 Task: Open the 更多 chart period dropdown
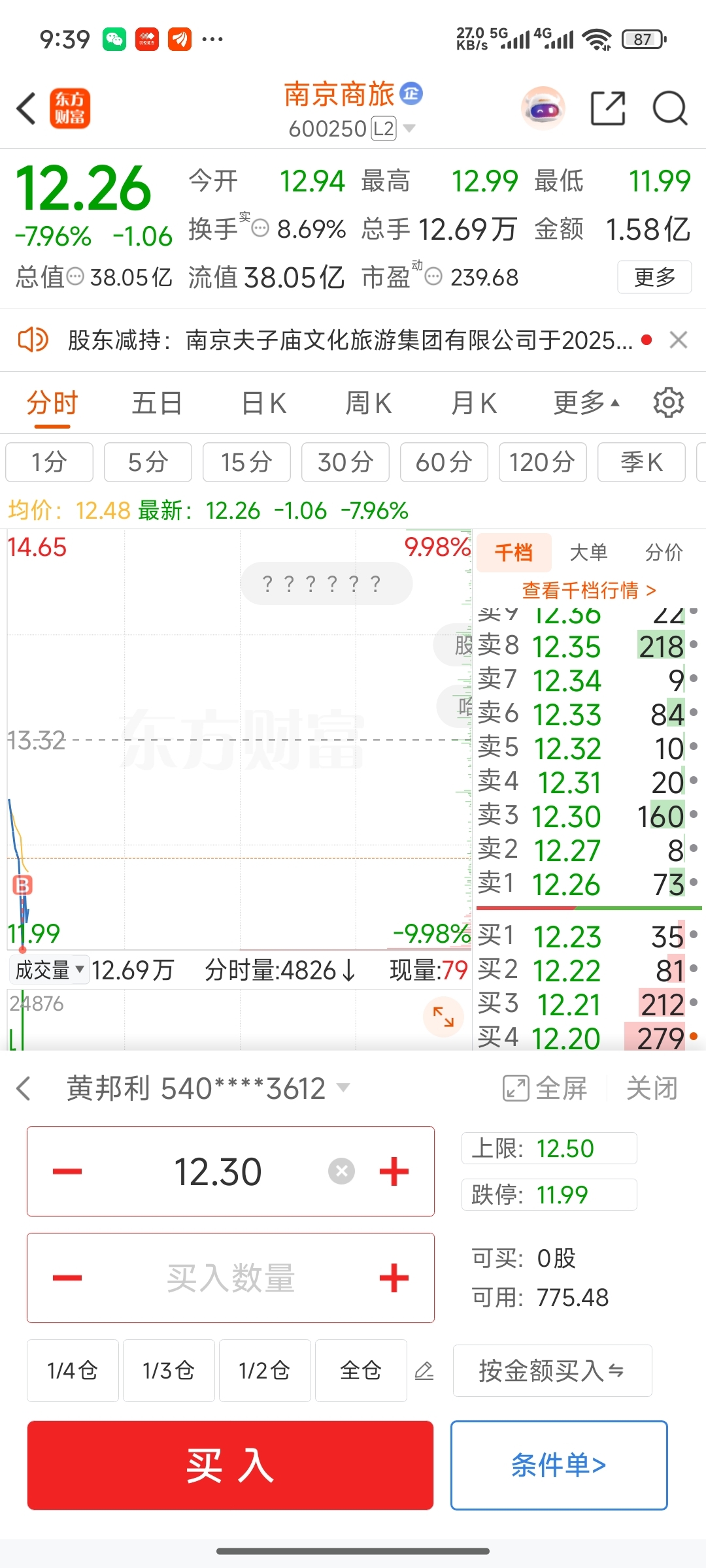coord(586,402)
